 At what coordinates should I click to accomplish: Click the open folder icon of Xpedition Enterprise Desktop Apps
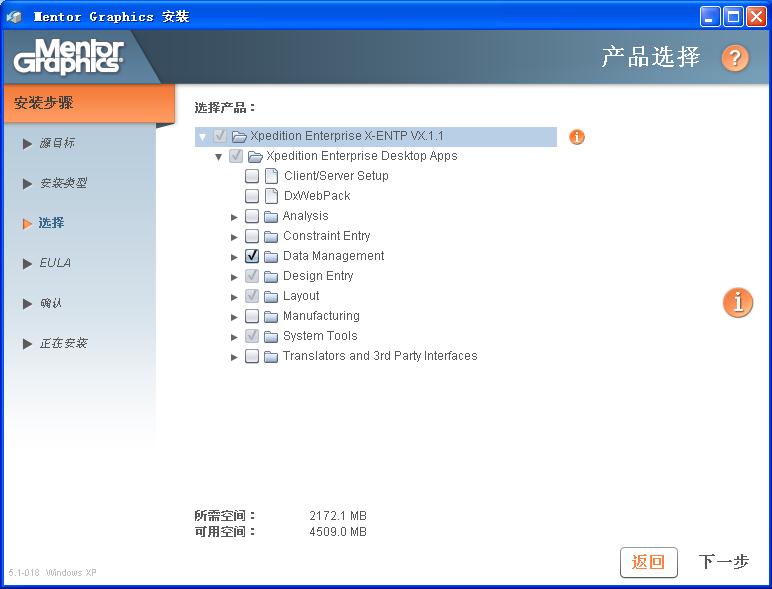[x=255, y=157]
